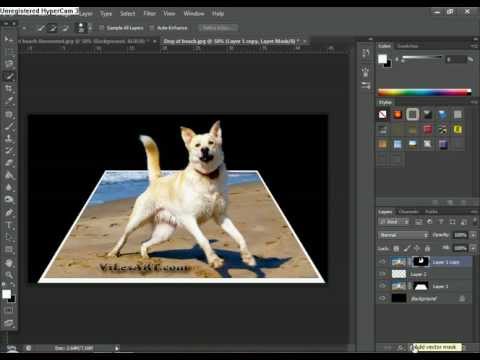This screenshot has height=360, width=480.
Task: Select the Pen tool
Action: click(9, 213)
